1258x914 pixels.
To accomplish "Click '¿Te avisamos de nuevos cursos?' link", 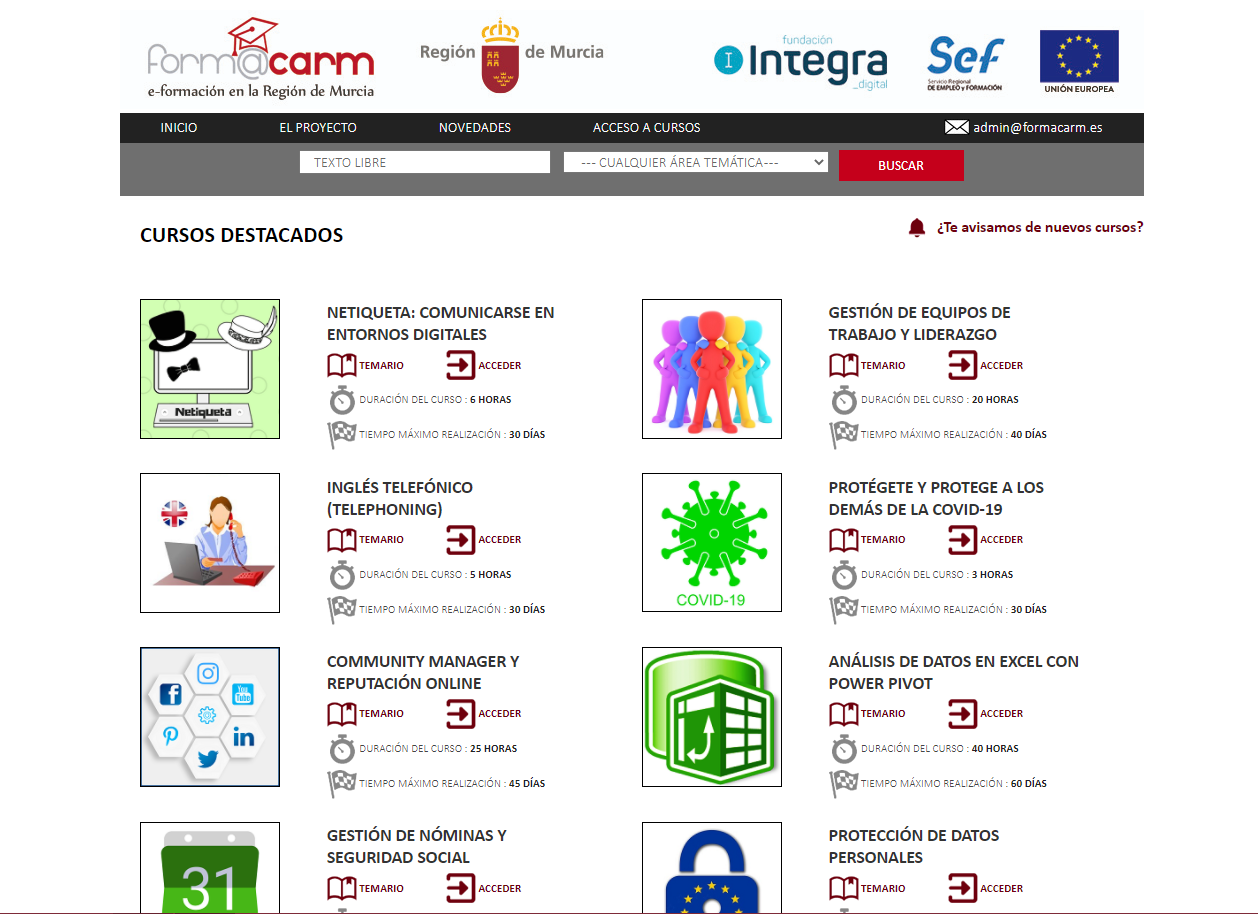I will (x=1040, y=227).
